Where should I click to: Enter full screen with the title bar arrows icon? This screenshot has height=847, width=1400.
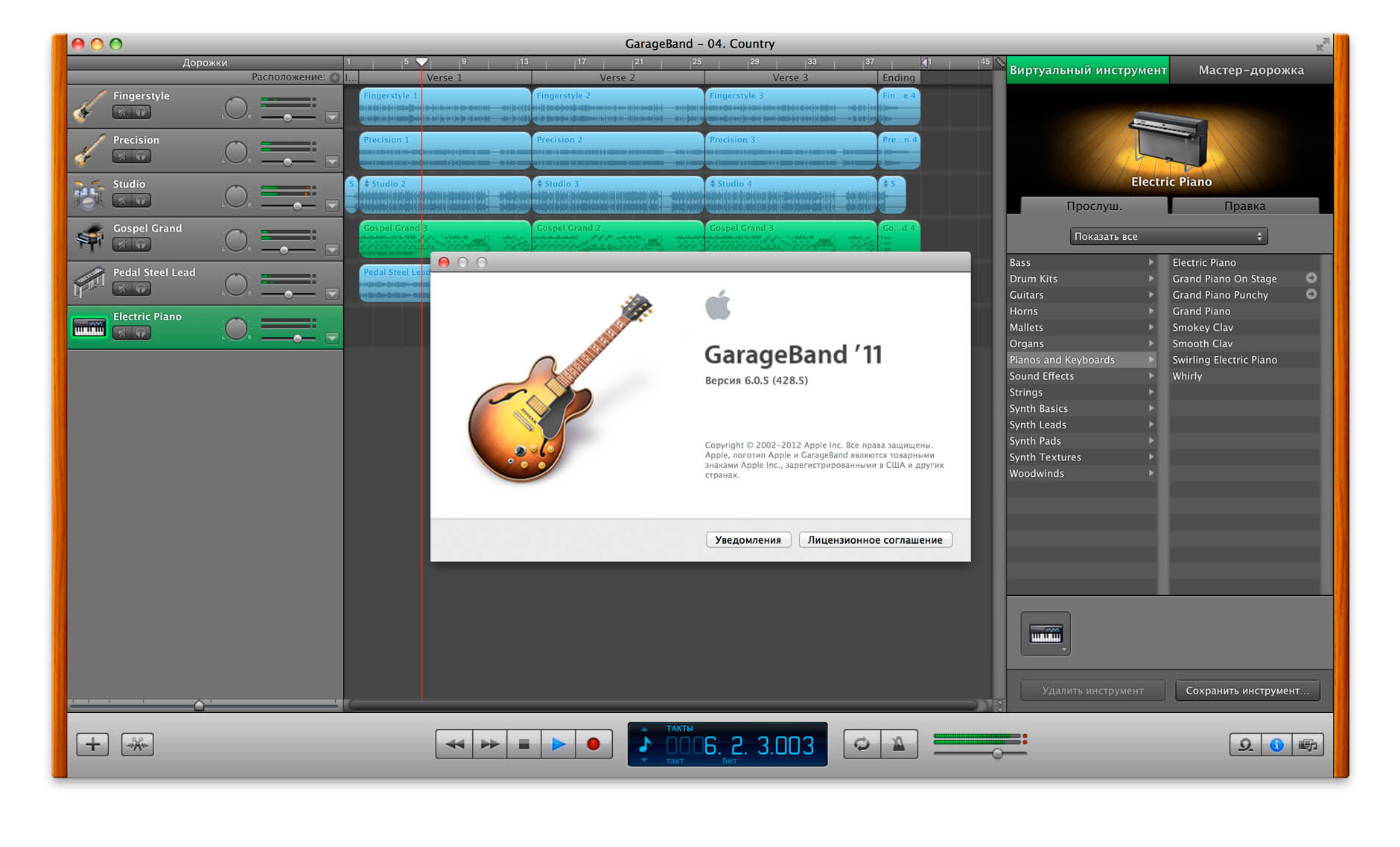[x=1323, y=44]
